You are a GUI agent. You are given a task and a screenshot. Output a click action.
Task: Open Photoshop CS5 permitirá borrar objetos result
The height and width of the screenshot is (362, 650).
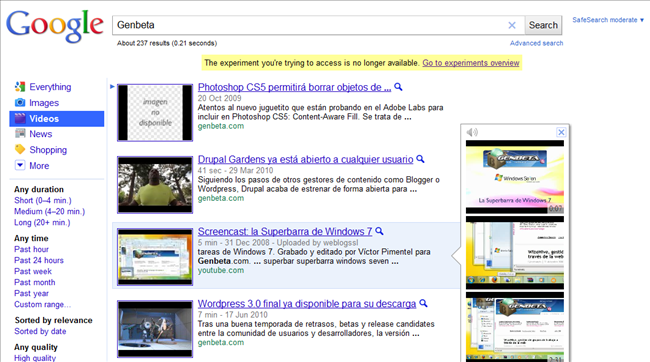point(294,87)
